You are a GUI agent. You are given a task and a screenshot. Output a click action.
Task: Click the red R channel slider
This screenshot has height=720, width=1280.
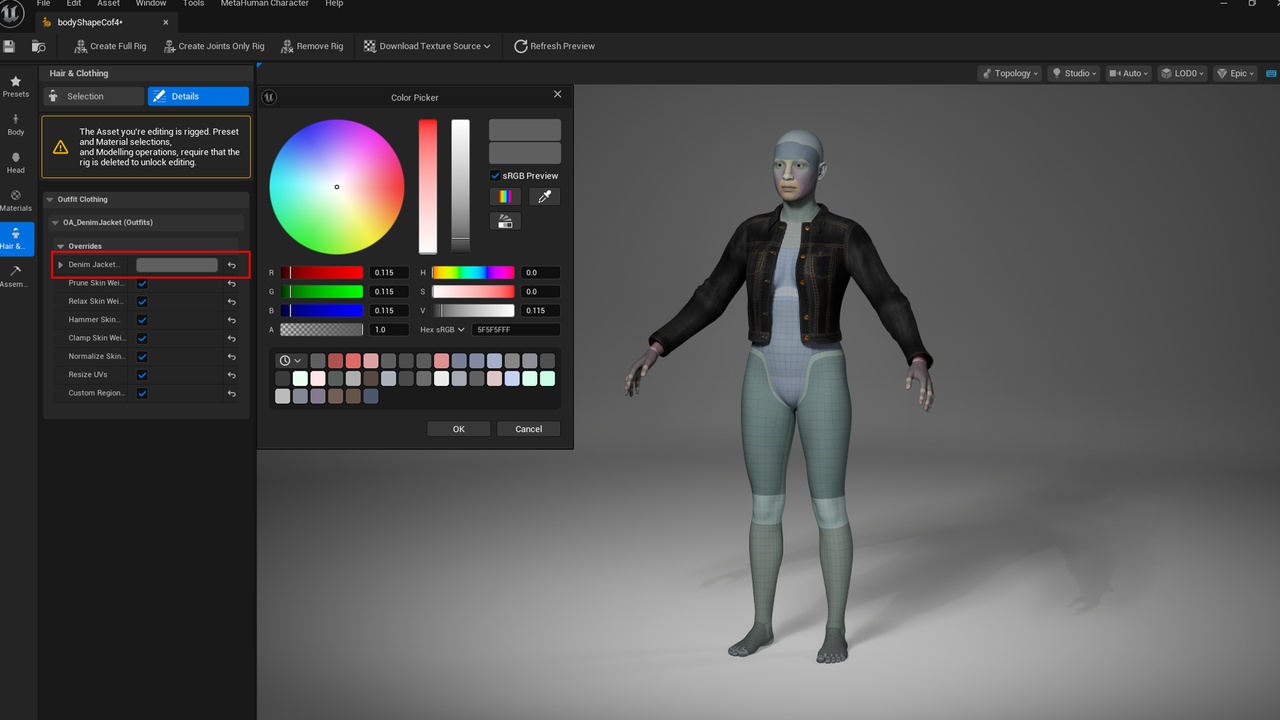click(x=322, y=272)
